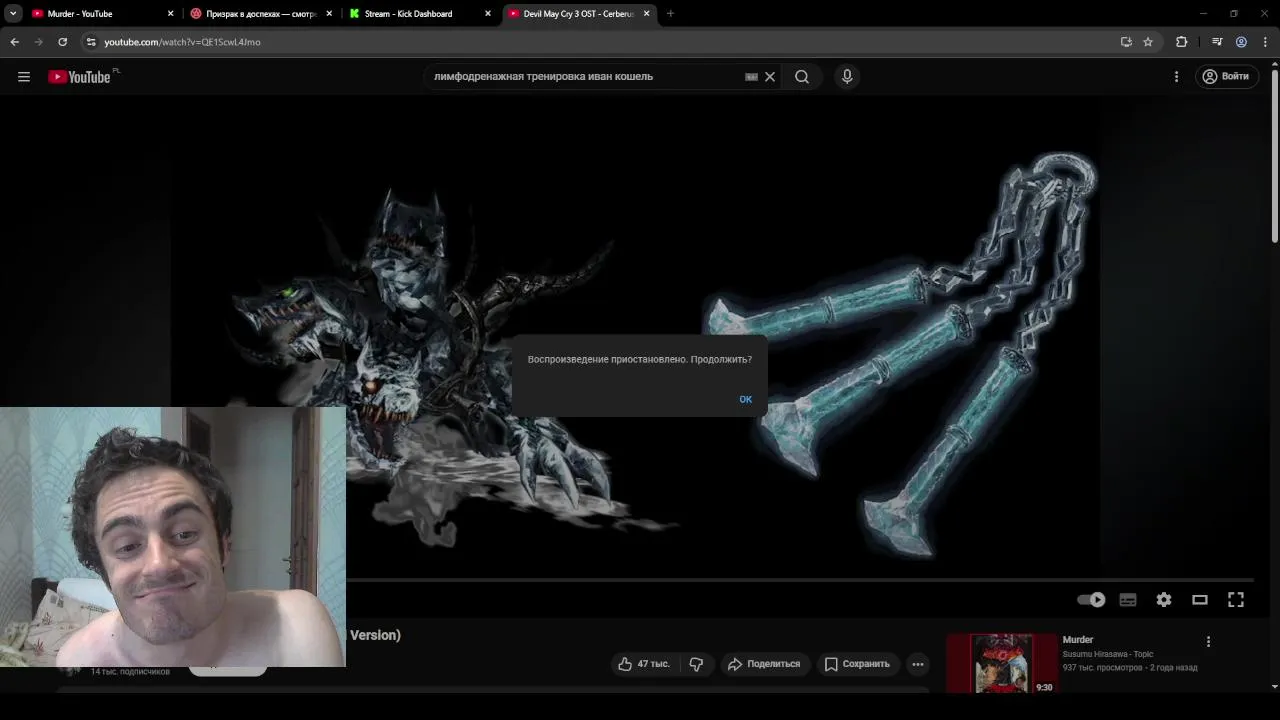This screenshot has width=1280, height=720.
Task: Open the Murder recommended video title
Action: pos(1078,640)
